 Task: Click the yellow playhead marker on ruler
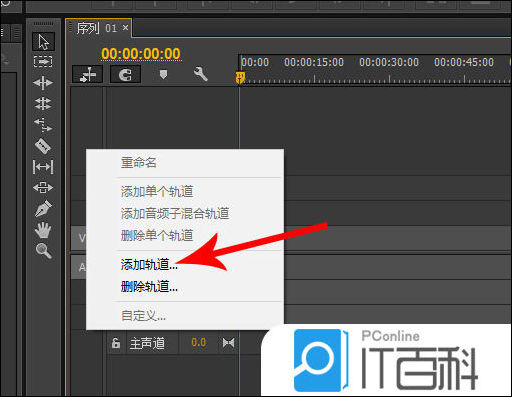coord(240,78)
